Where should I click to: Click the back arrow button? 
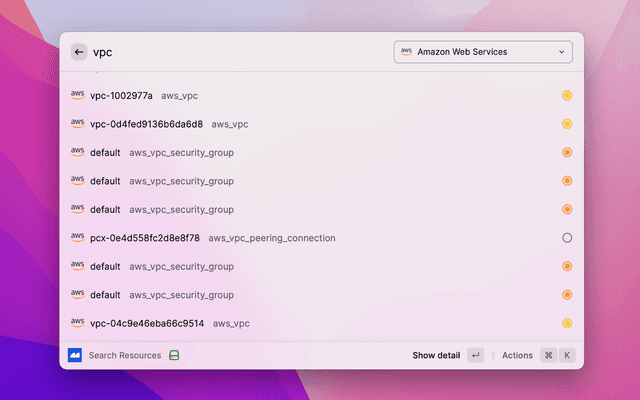click(79, 52)
